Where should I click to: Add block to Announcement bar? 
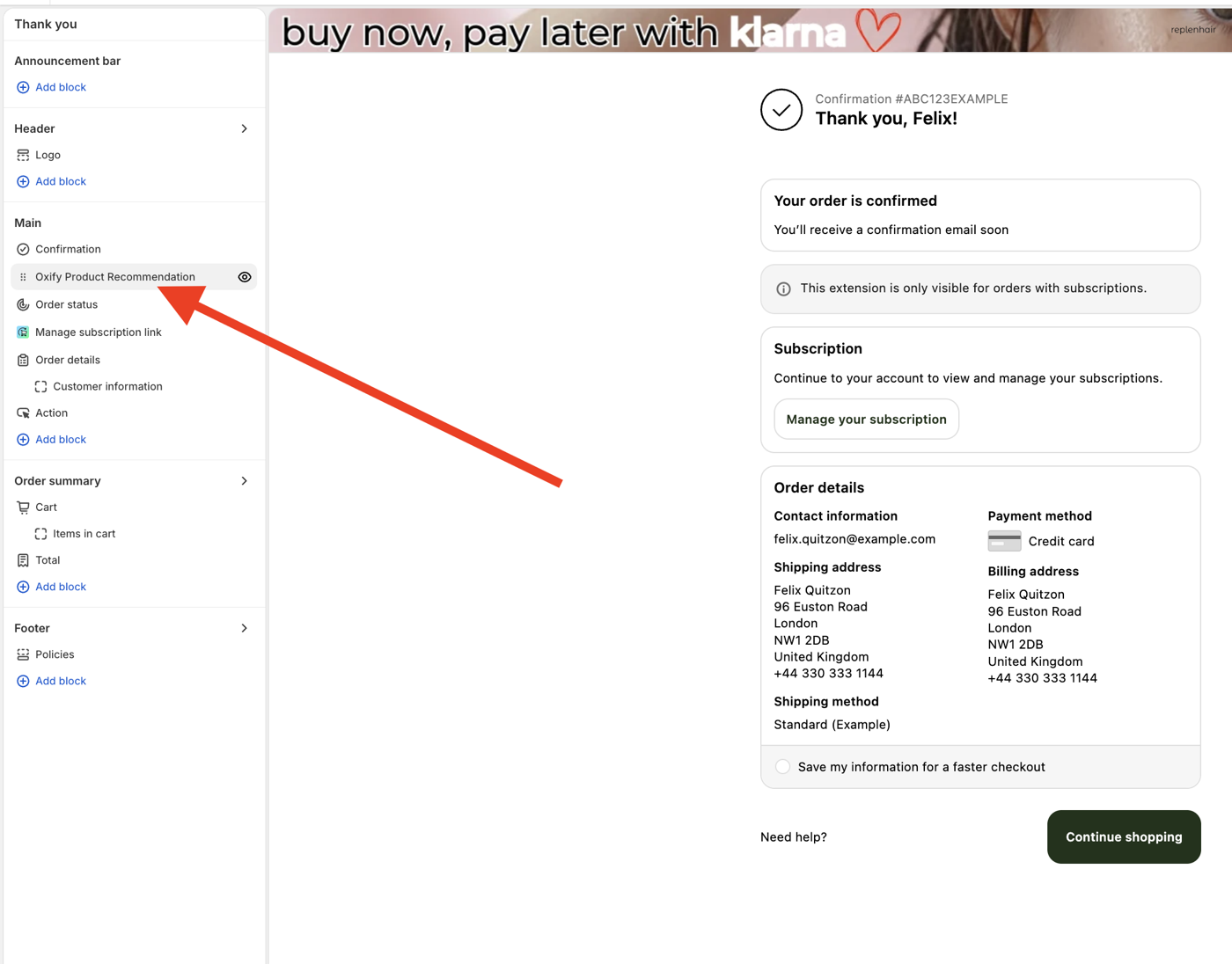coord(61,87)
